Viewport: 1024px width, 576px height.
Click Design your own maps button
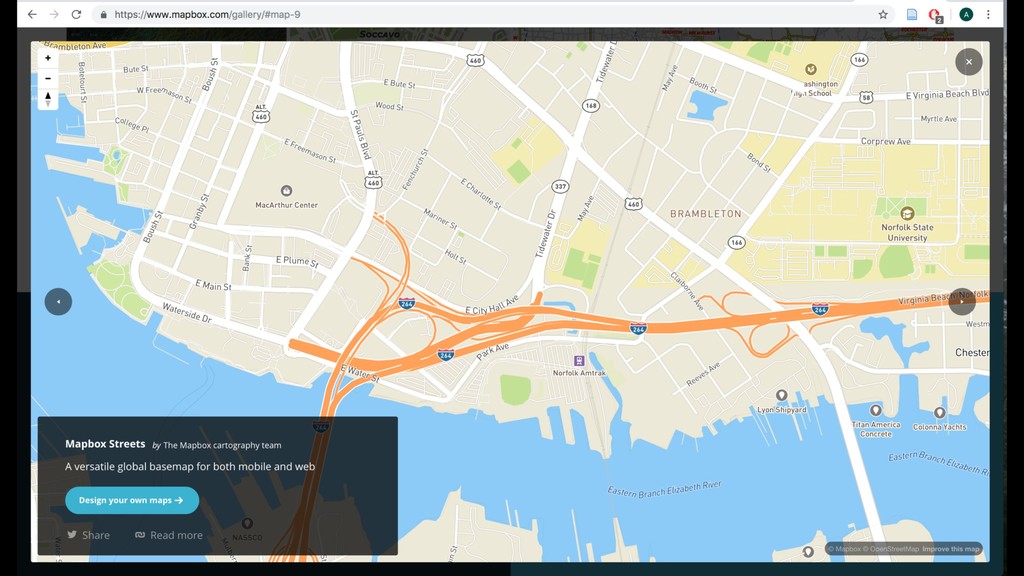(x=132, y=500)
